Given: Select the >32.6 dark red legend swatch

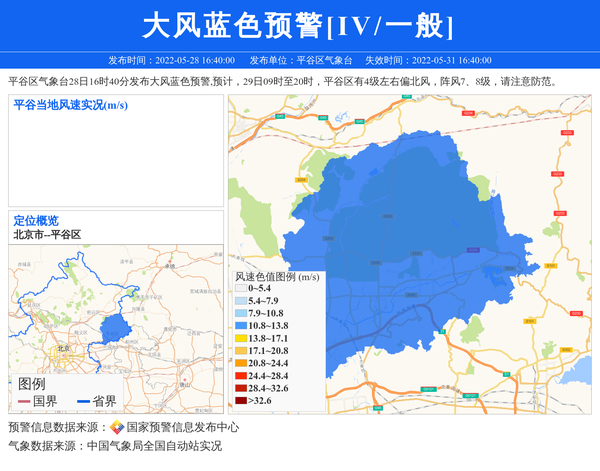Looking at the screenshot, I should click(x=240, y=401).
